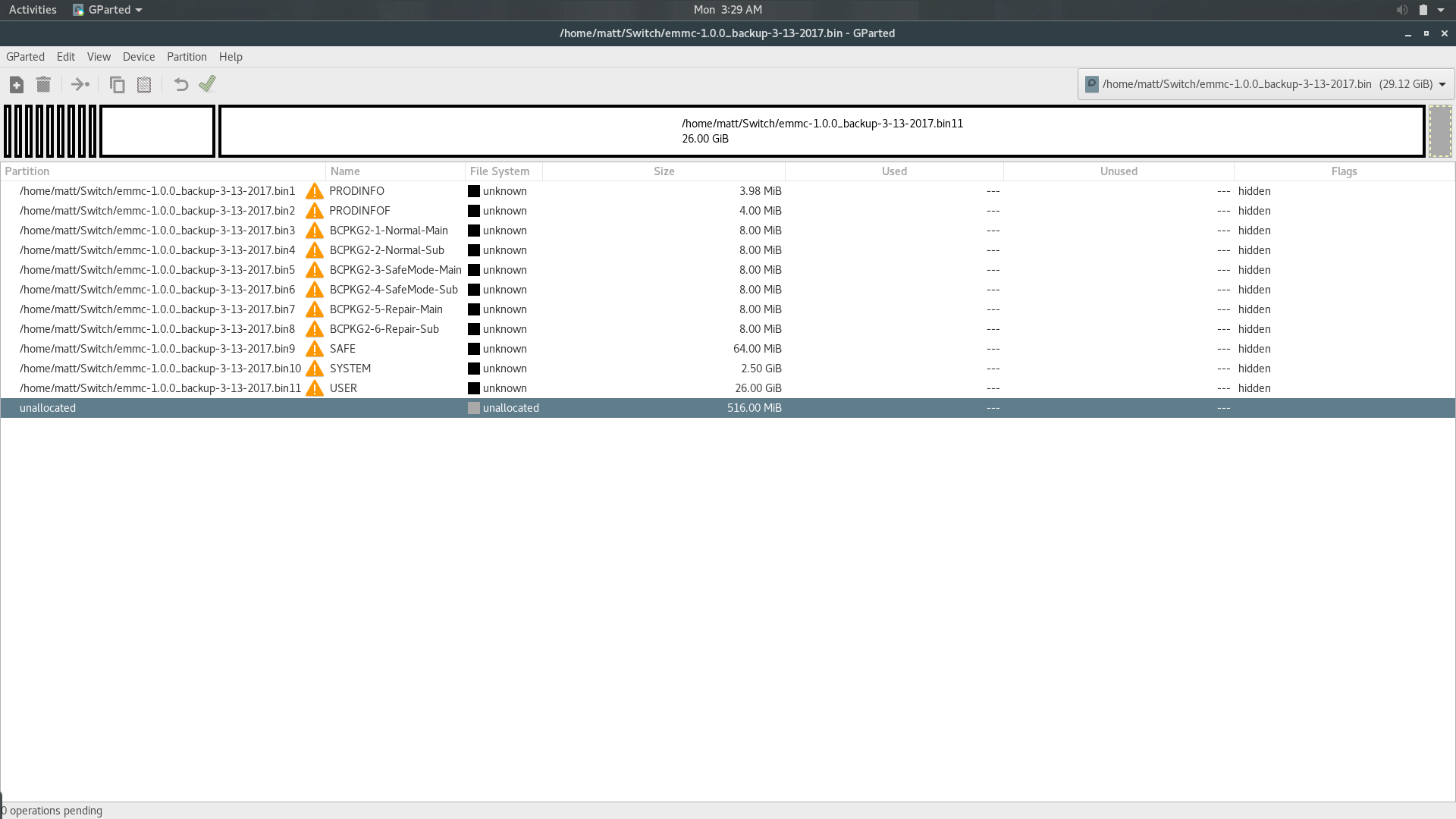Click the 64.00 MiB size value

point(757,349)
